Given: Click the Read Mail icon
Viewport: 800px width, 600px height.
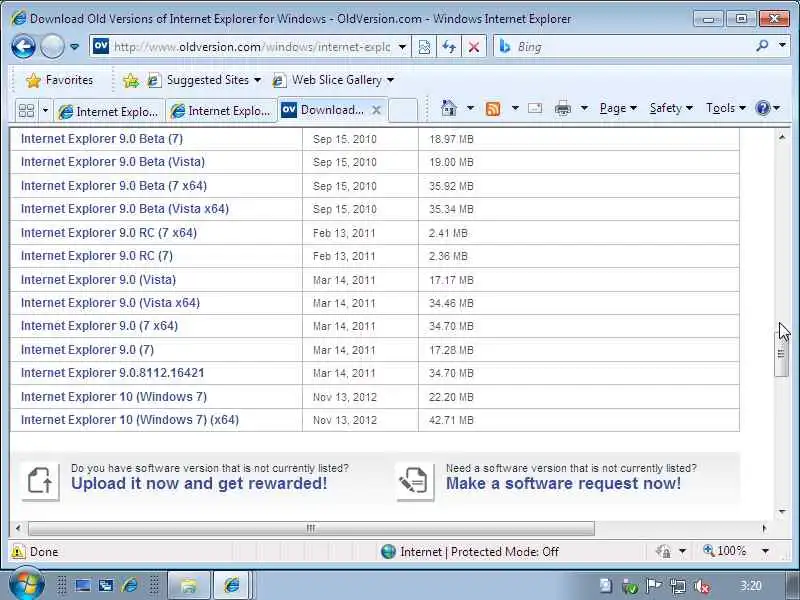Looking at the screenshot, I should point(535,108).
